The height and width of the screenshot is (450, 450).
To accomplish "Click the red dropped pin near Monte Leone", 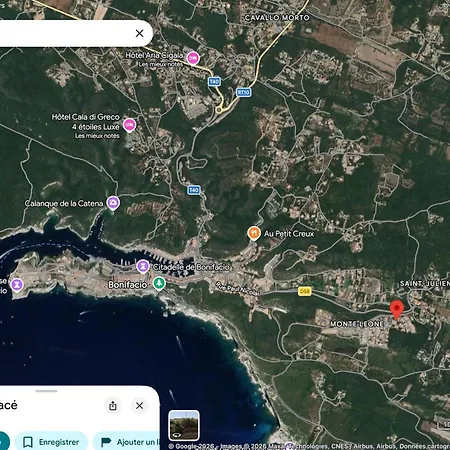I will [397, 309].
